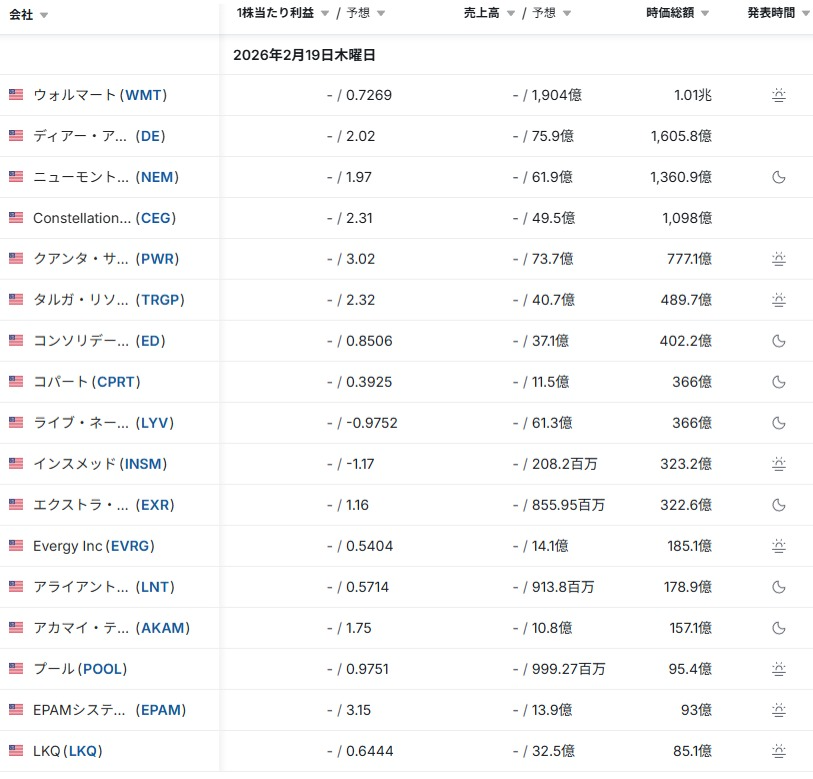The image size is (813, 779).
Task: Click the moon icon in Copart (CPRT) row
Action: [779, 382]
